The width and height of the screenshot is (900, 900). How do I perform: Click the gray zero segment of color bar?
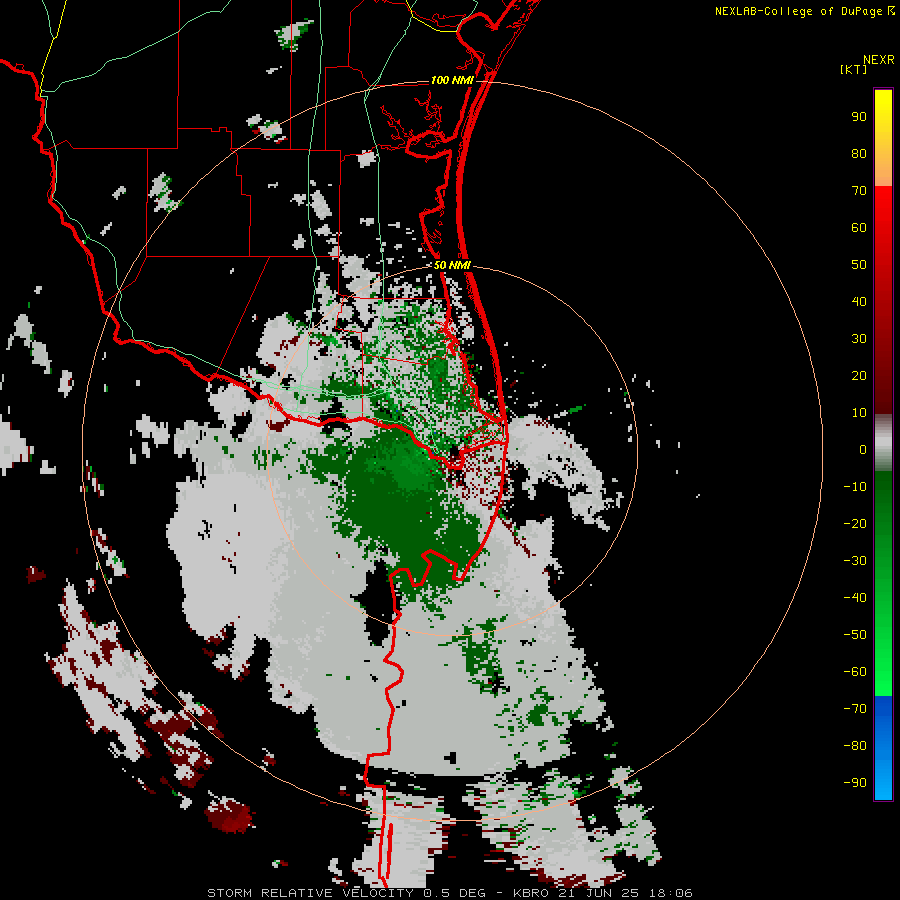883,443
